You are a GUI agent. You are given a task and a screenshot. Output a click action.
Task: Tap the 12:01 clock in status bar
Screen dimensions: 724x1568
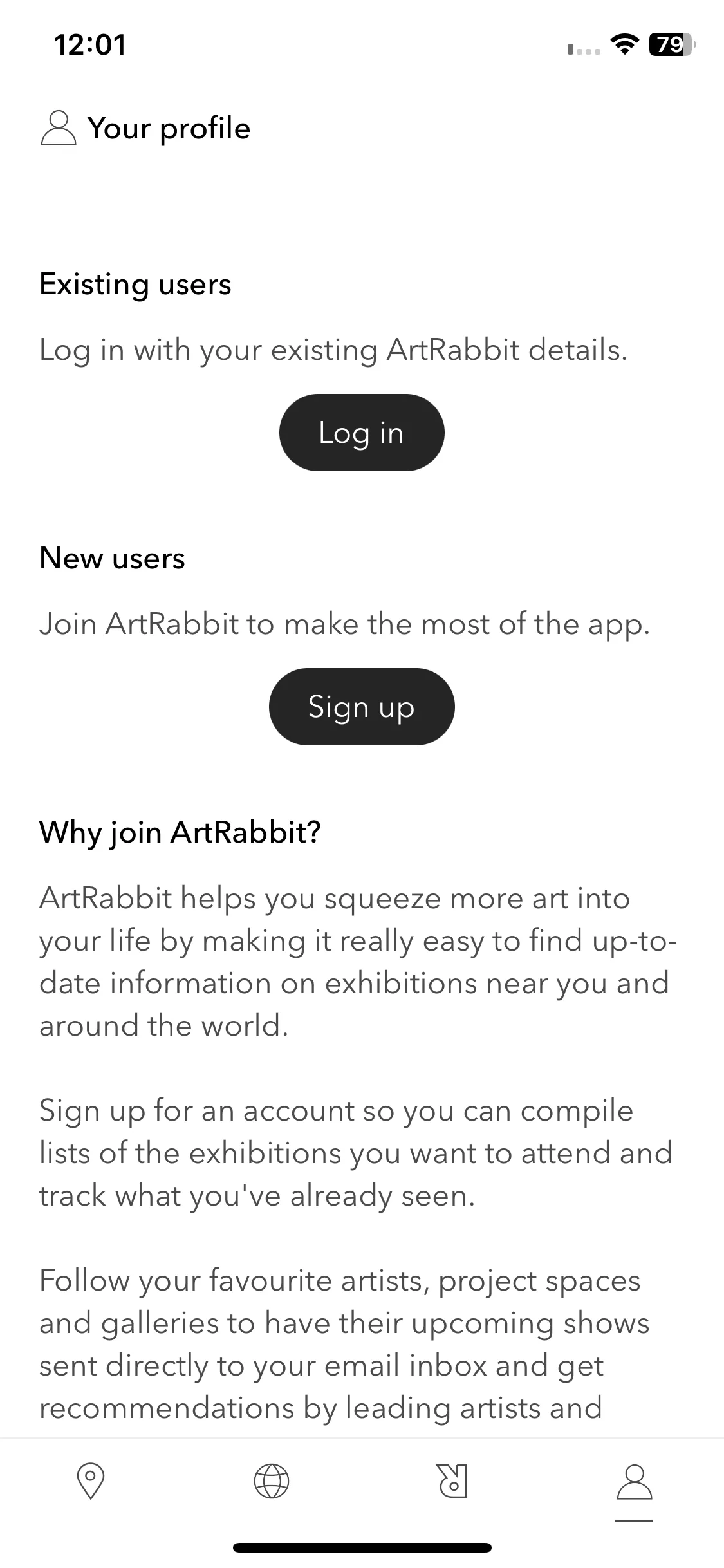click(90, 45)
